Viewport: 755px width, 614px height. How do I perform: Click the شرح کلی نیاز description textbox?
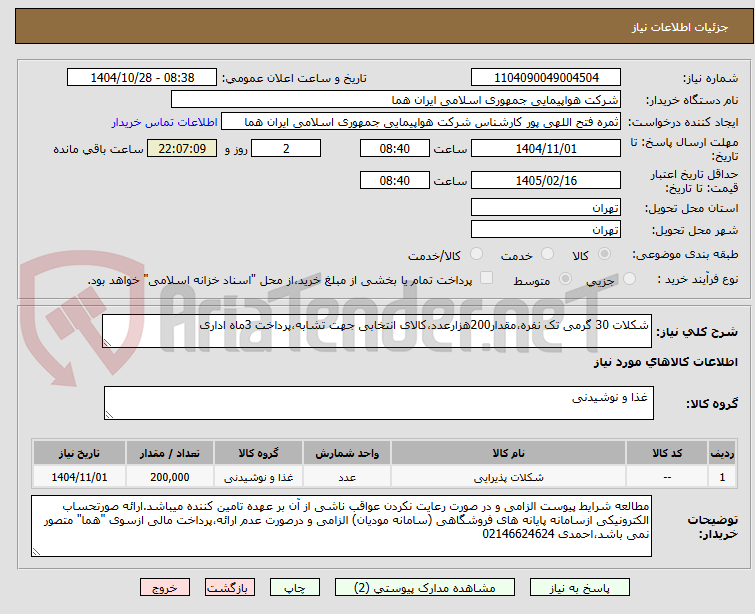point(377,331)
